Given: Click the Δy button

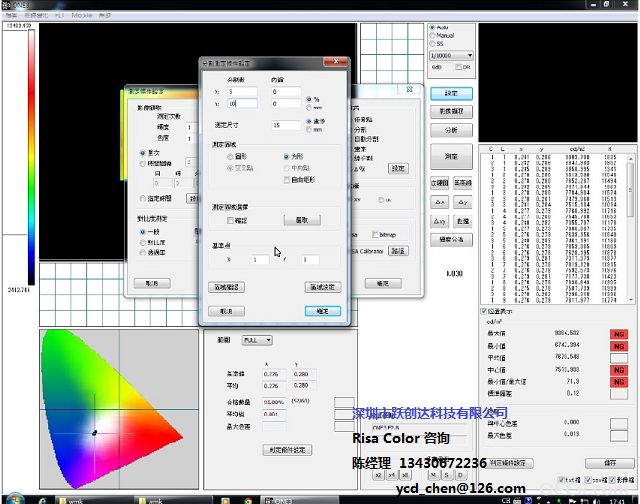Looking at the screenshot, I should (463, 202).
